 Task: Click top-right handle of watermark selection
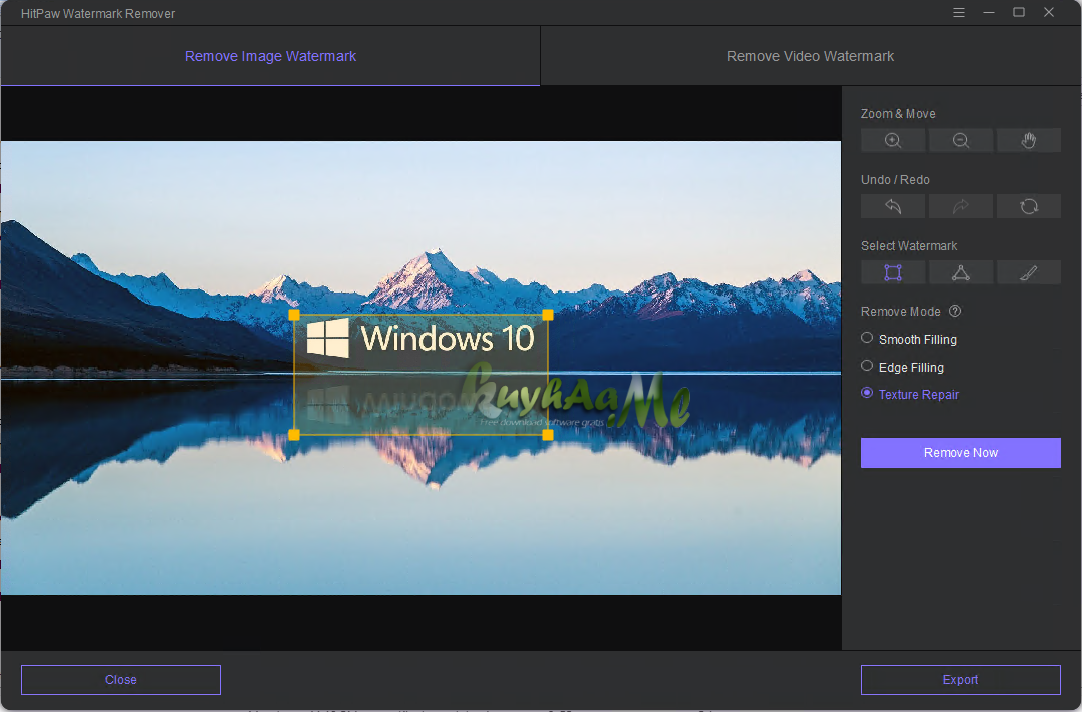[548, 315]
